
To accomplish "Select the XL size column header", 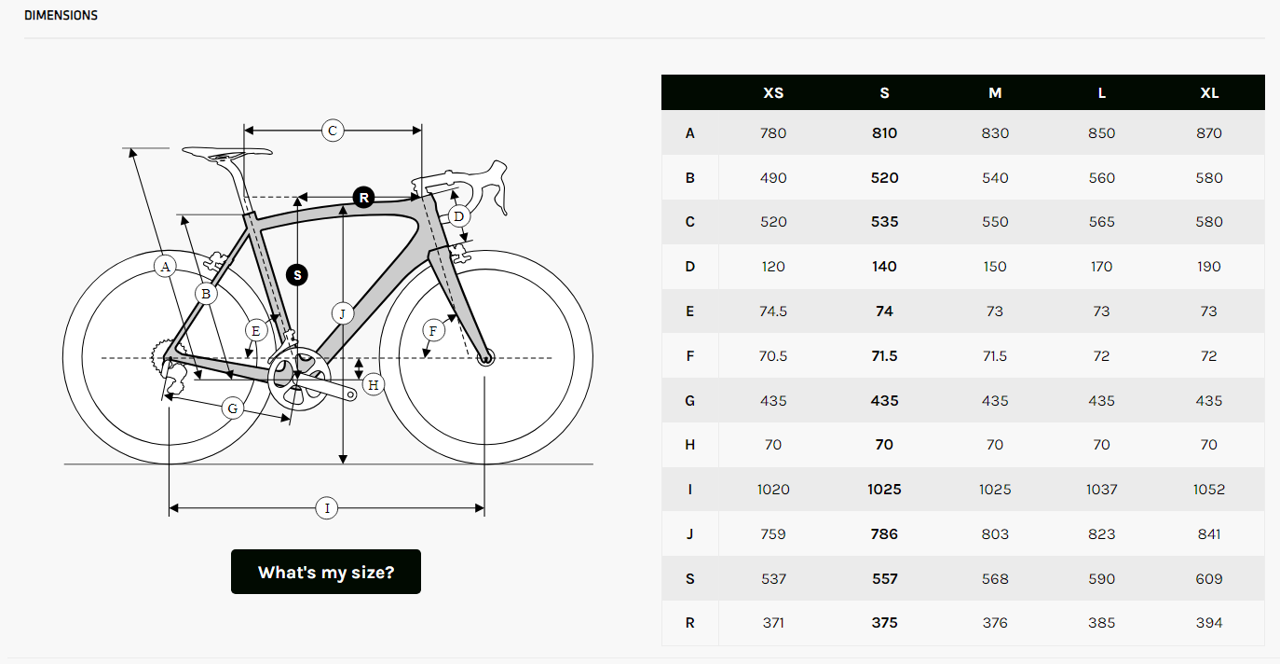I will coord(1209,93).
